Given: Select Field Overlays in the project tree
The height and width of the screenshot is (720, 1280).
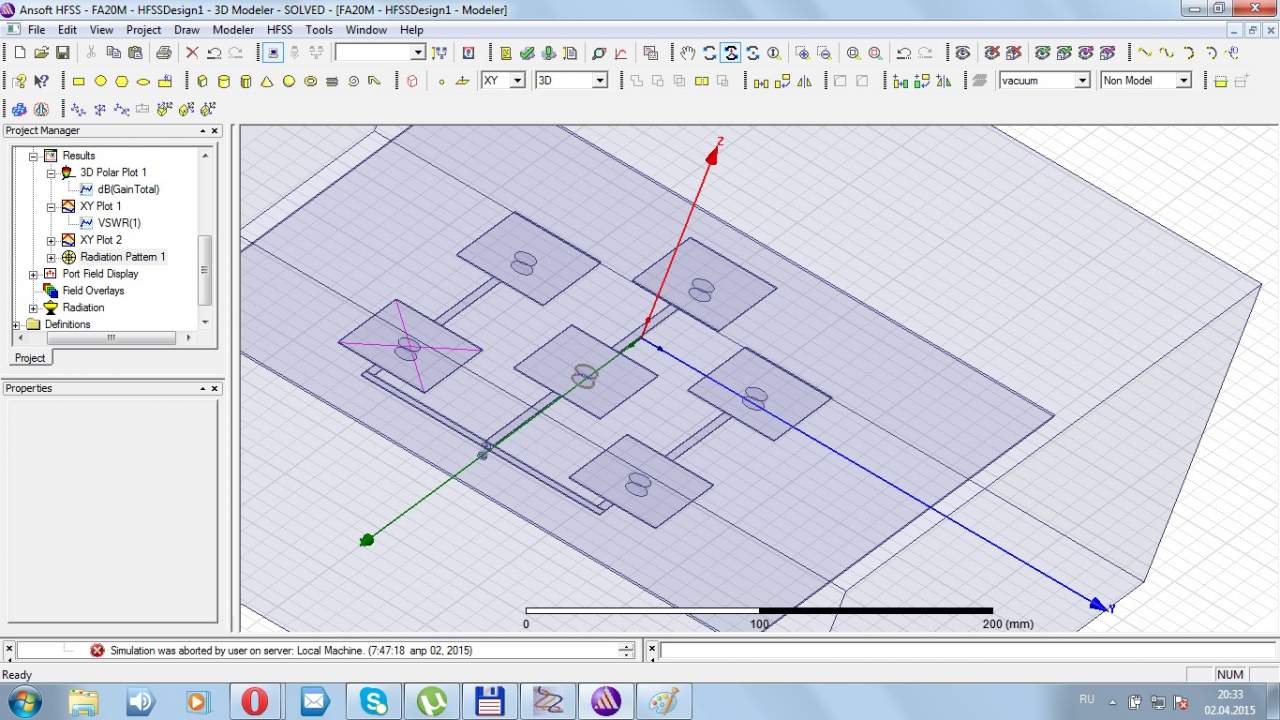Looking at the screenshot, I should click(x=93, y=291).
